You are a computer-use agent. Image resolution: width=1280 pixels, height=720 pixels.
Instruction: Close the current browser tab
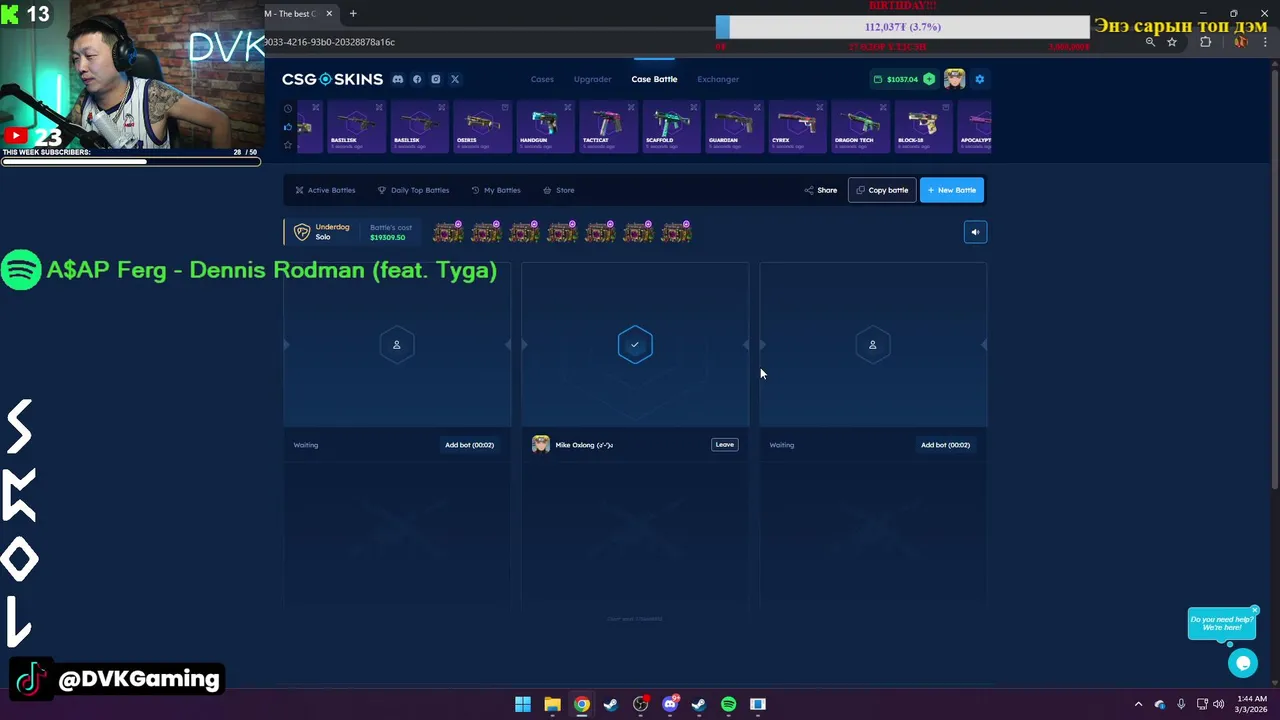tap(329, 14)
